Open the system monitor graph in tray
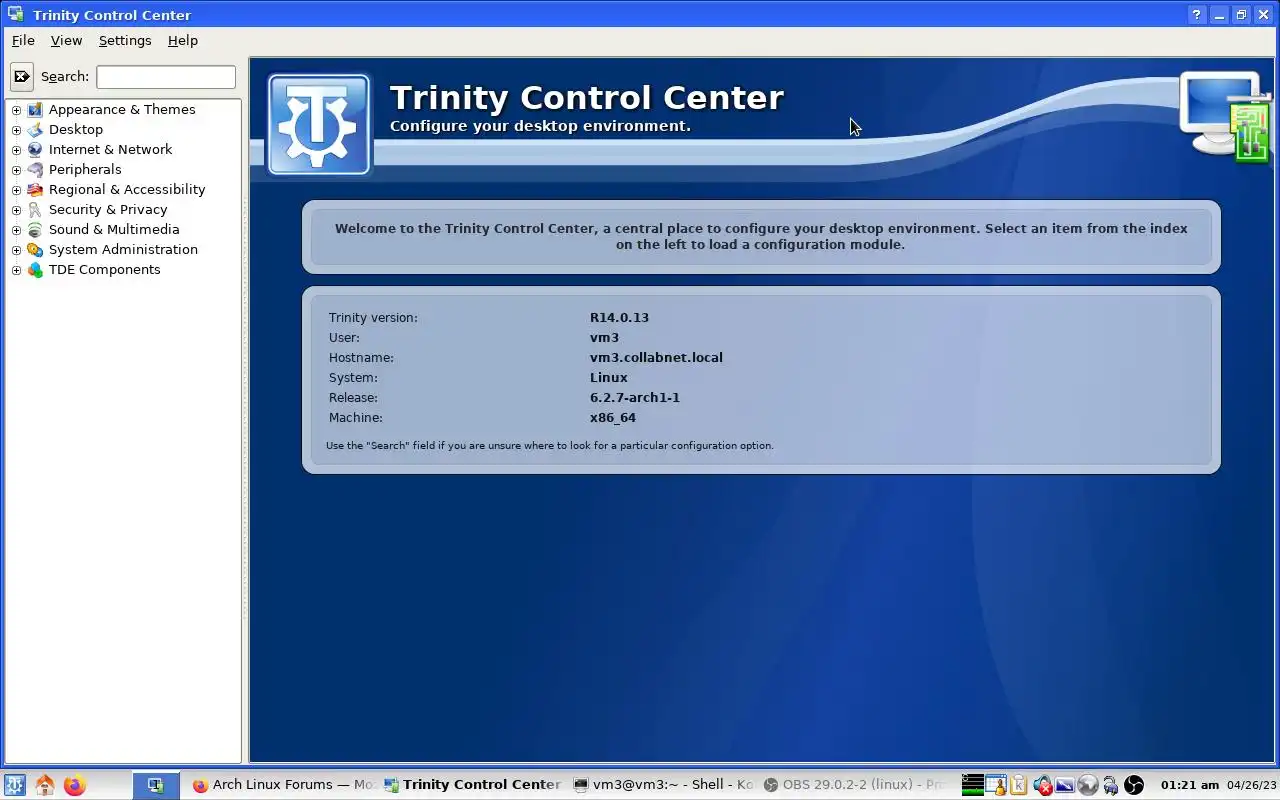 (x=973, y=785)
